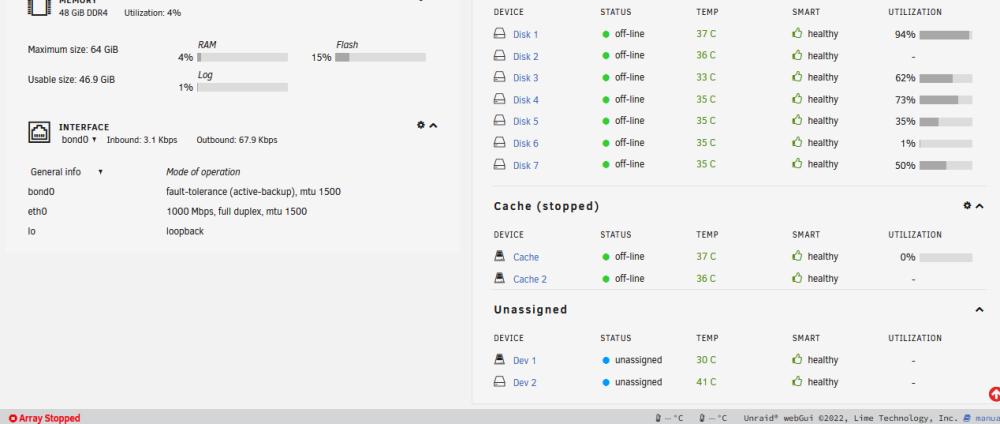Image resolution: width=1000 pixels, height=424 pixels.
Task: Click the Disk 2 drive icon
Action: coord(500,55)
